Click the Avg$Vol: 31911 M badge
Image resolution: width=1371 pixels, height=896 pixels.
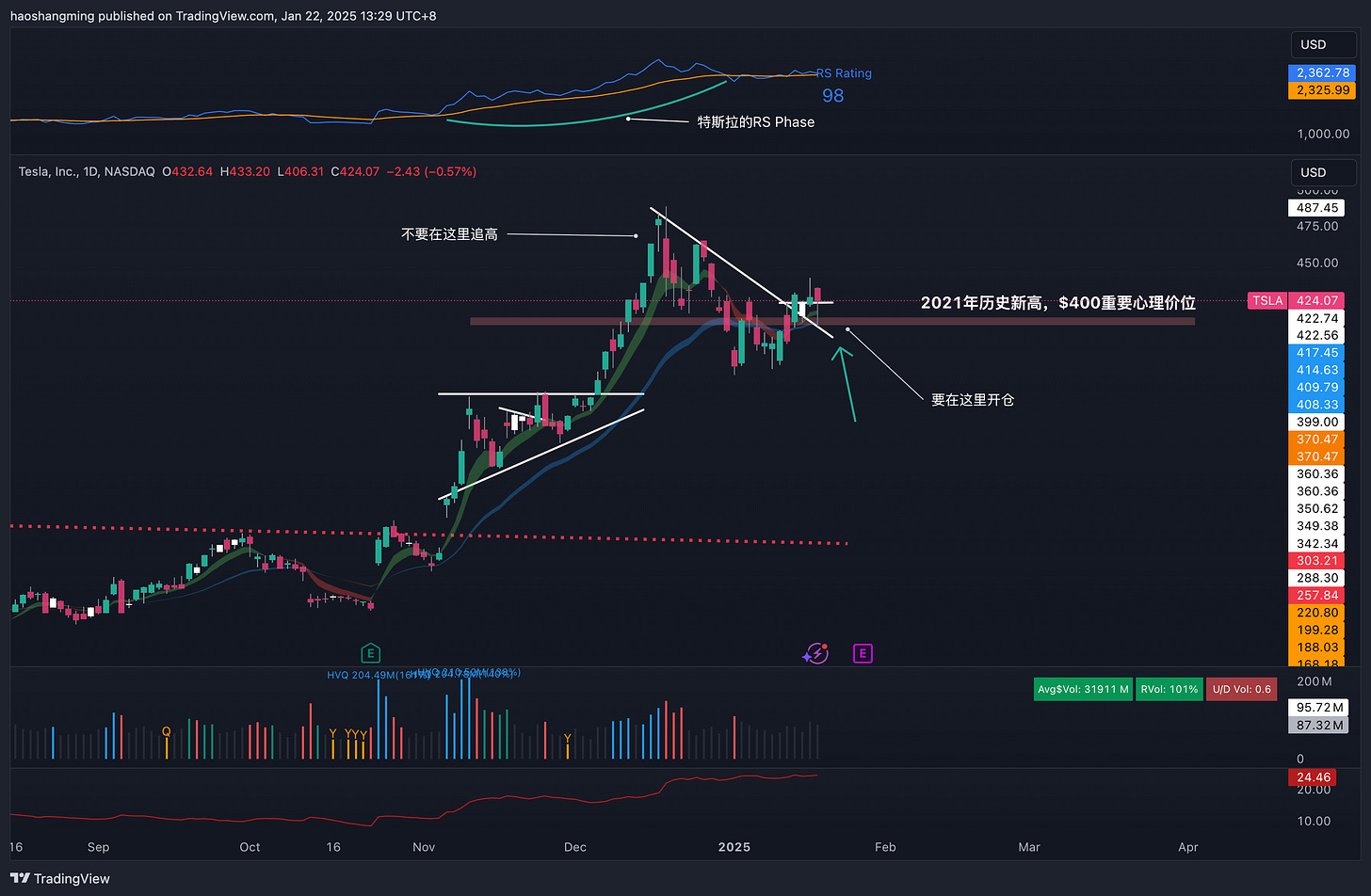tap(1082, 689)
